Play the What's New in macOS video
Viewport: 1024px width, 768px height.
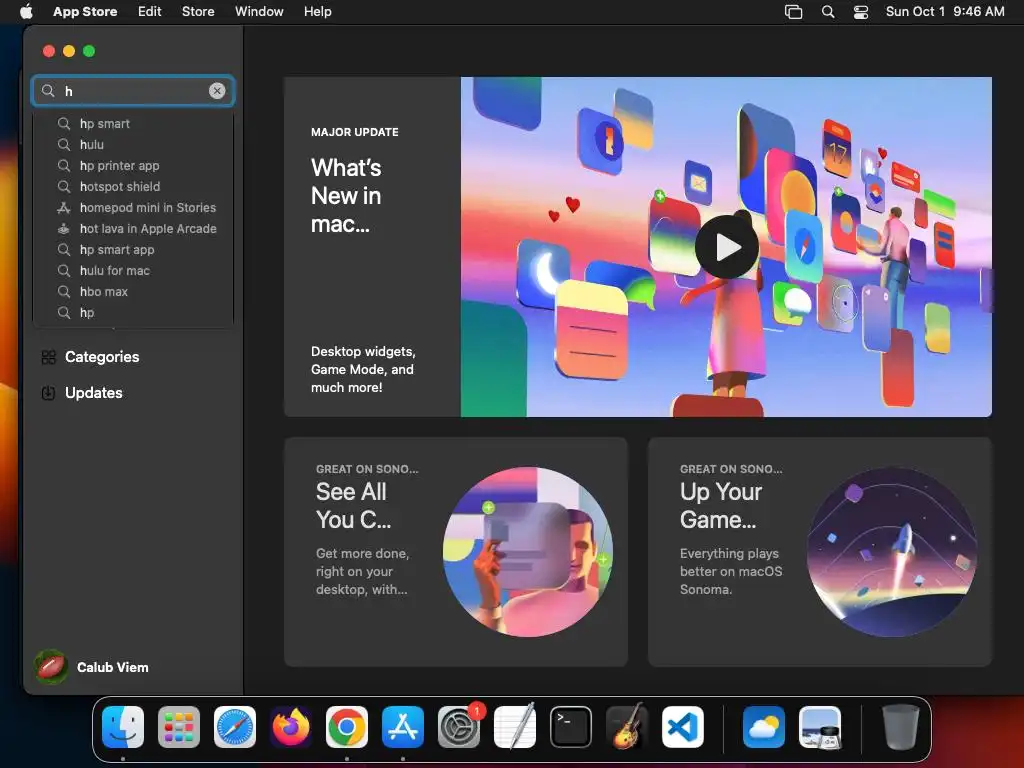click(x=726, y=247)
